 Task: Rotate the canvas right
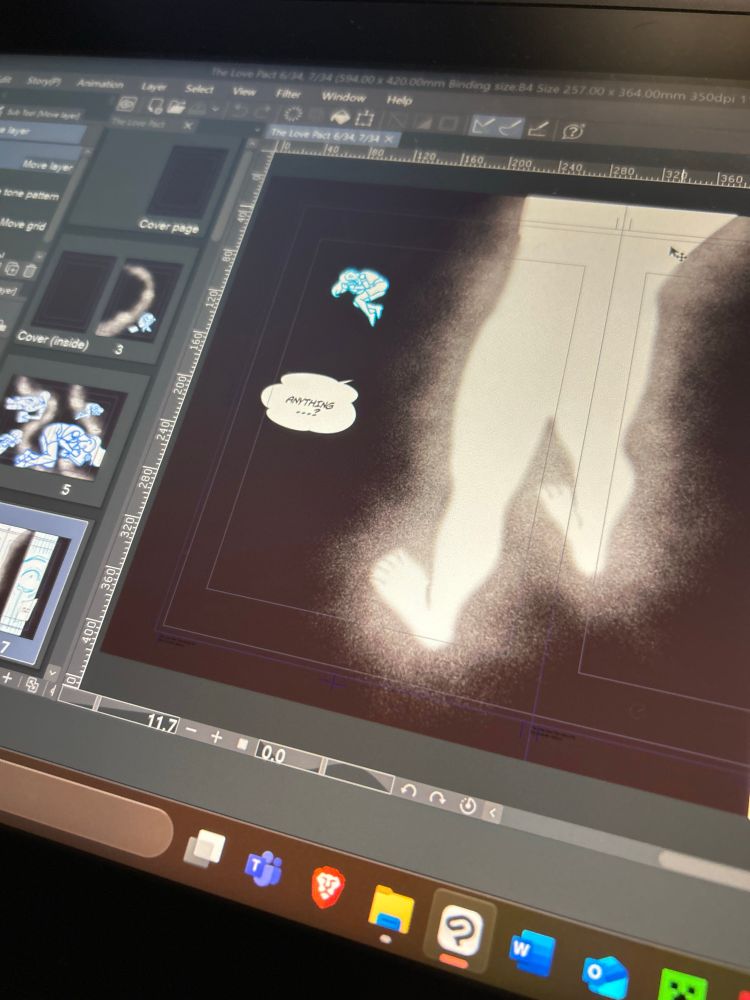438,798
